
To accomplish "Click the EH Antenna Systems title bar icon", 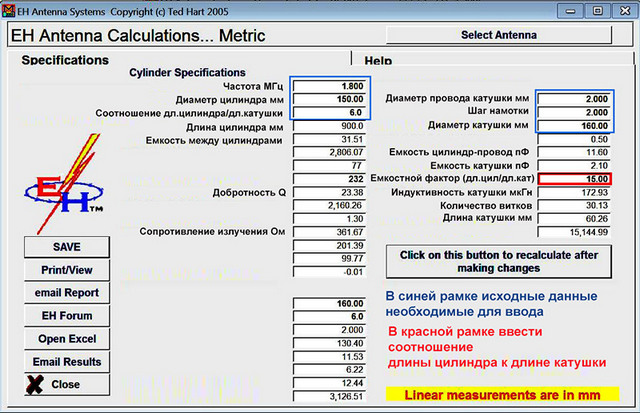I will [x=8, y=11].
